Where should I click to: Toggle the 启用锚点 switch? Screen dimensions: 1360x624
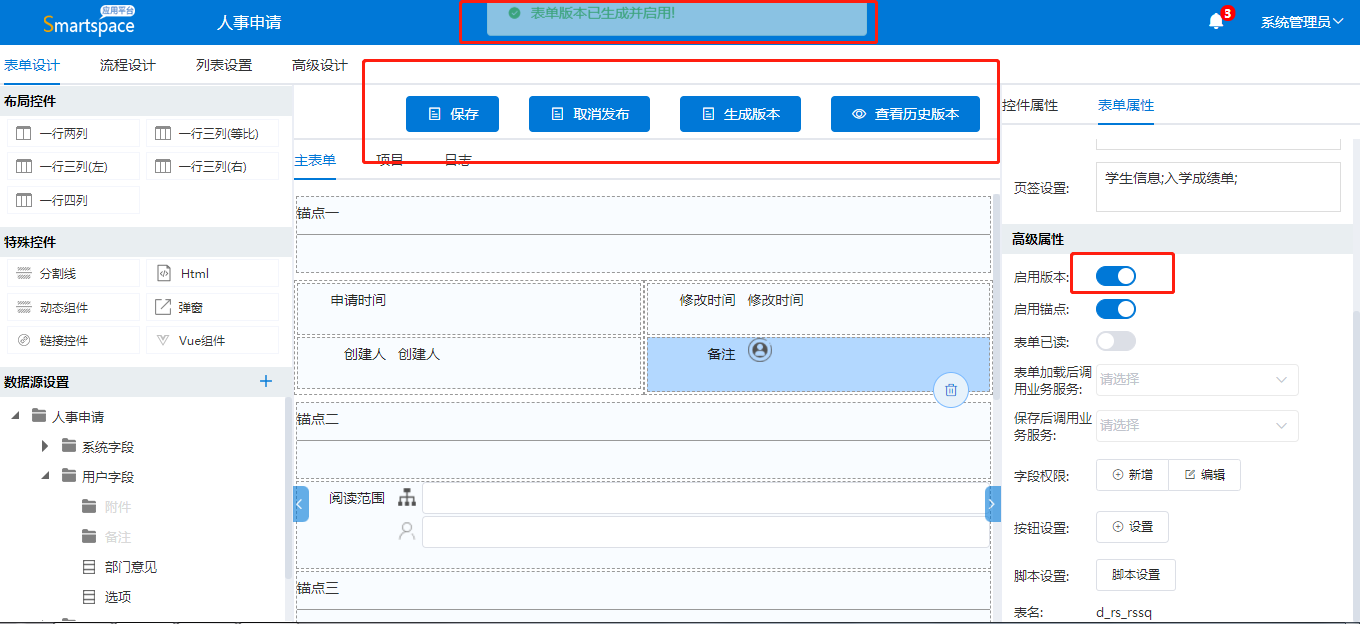pyautogui.click(x=1116, y=309)
